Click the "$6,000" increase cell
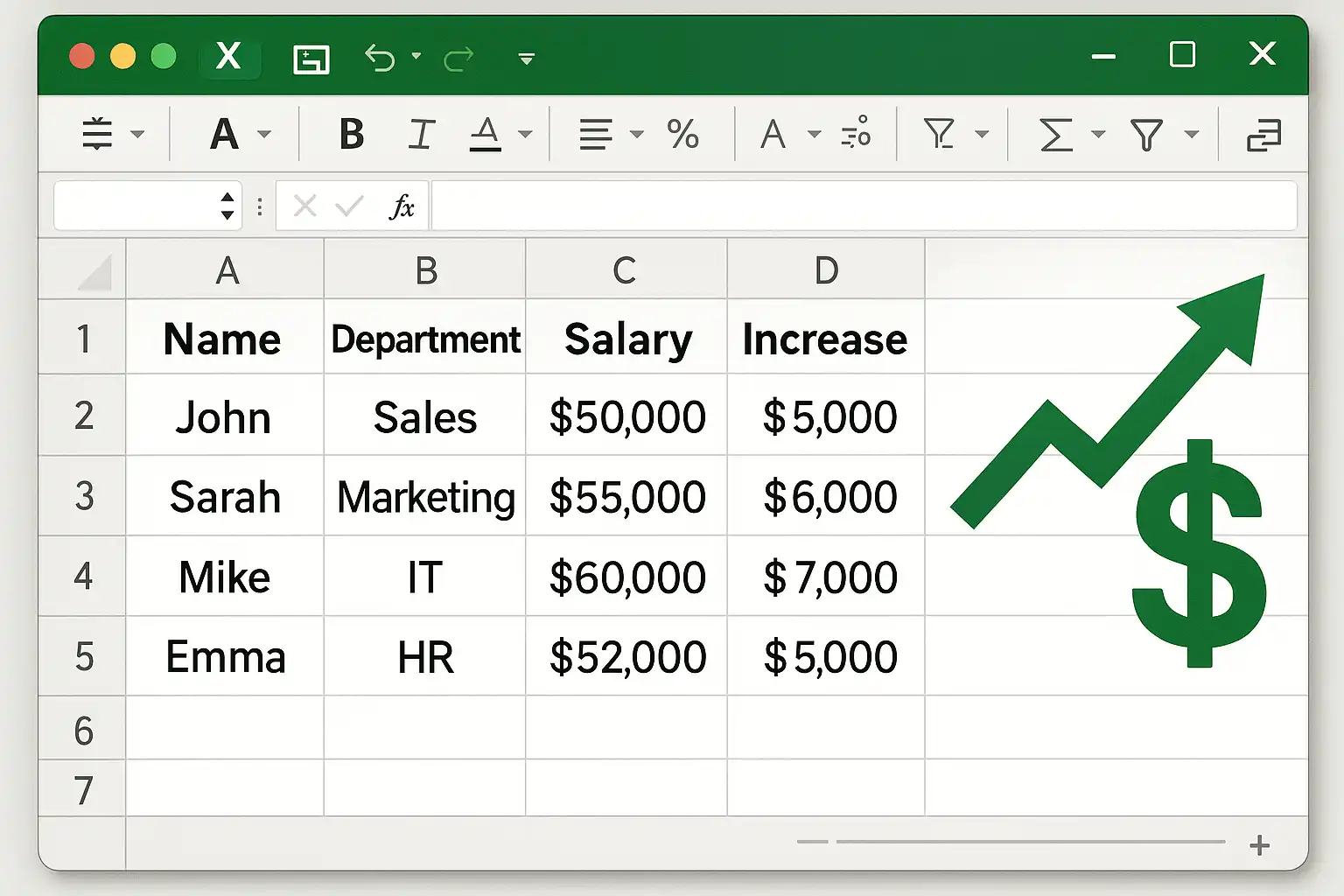Screen dimensions: 1344x896 point(826,496)
